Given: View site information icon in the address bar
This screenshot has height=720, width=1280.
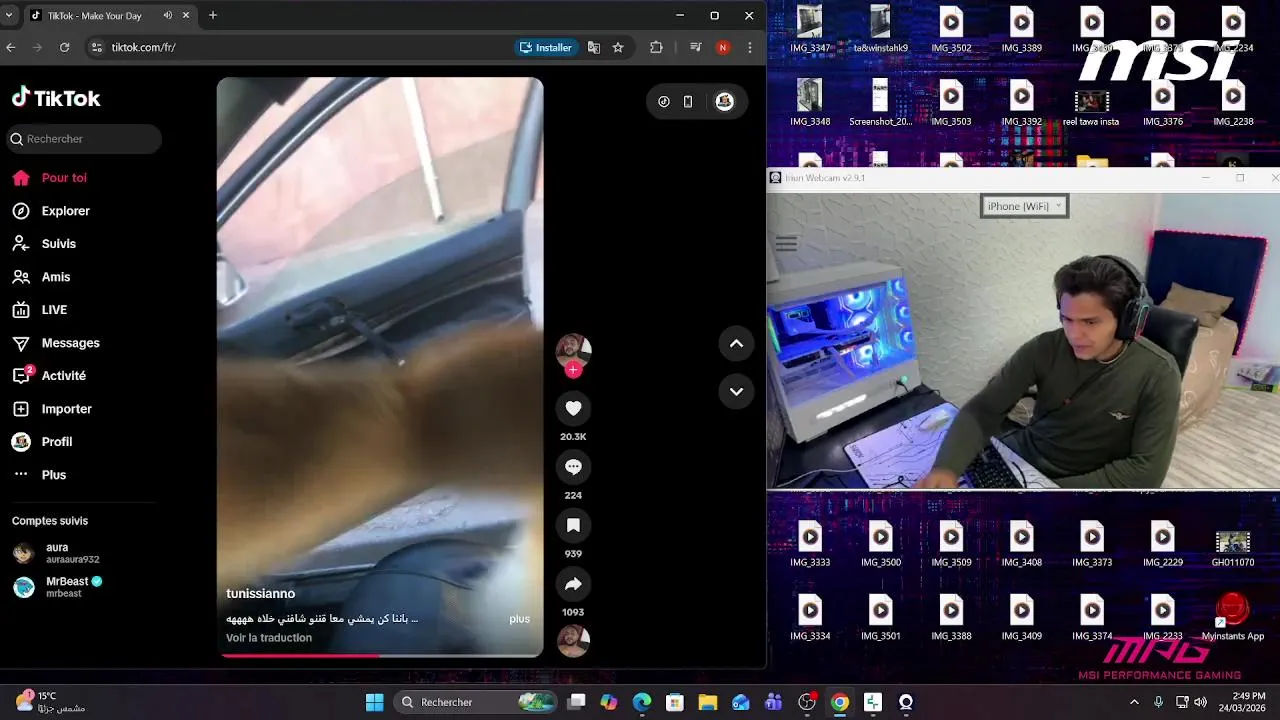Looking at the screenshot, I should 96,47.
